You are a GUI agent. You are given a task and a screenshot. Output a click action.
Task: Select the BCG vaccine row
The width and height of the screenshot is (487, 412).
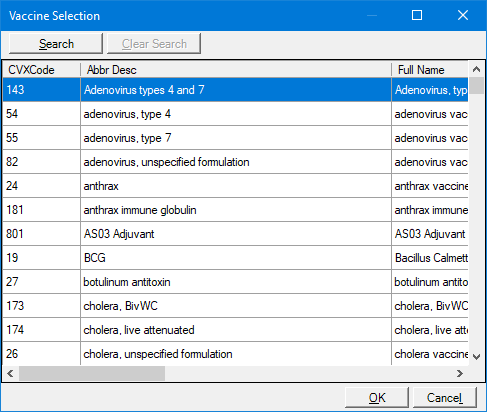[235, 258]
